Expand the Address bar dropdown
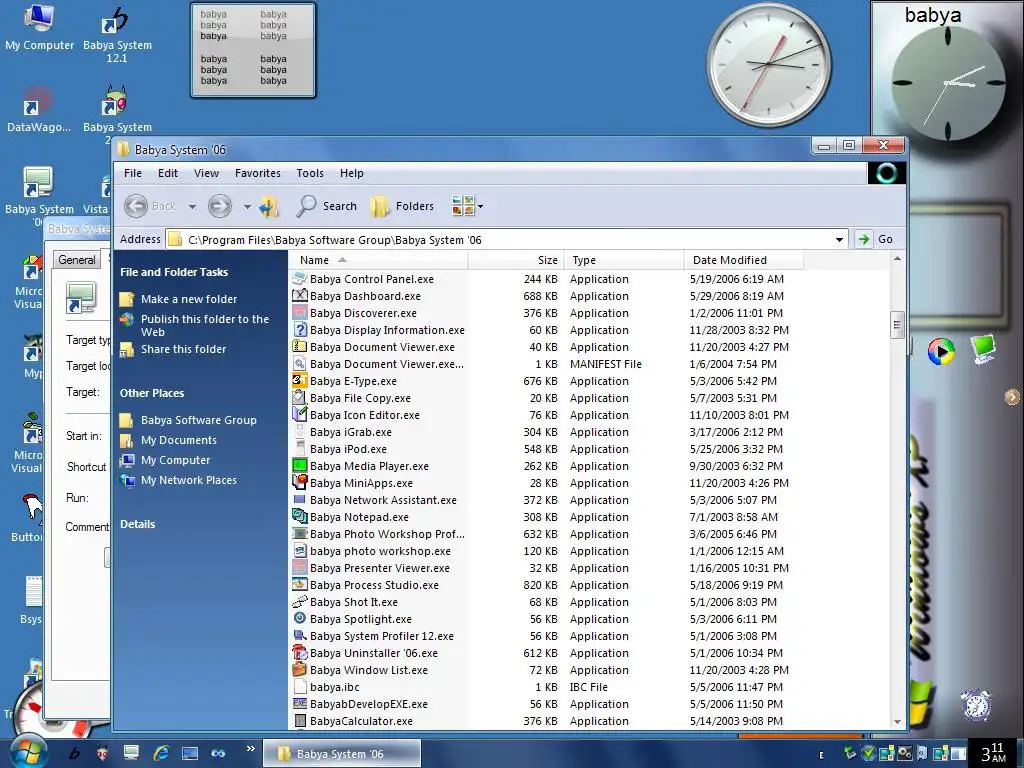 point(839,240)
